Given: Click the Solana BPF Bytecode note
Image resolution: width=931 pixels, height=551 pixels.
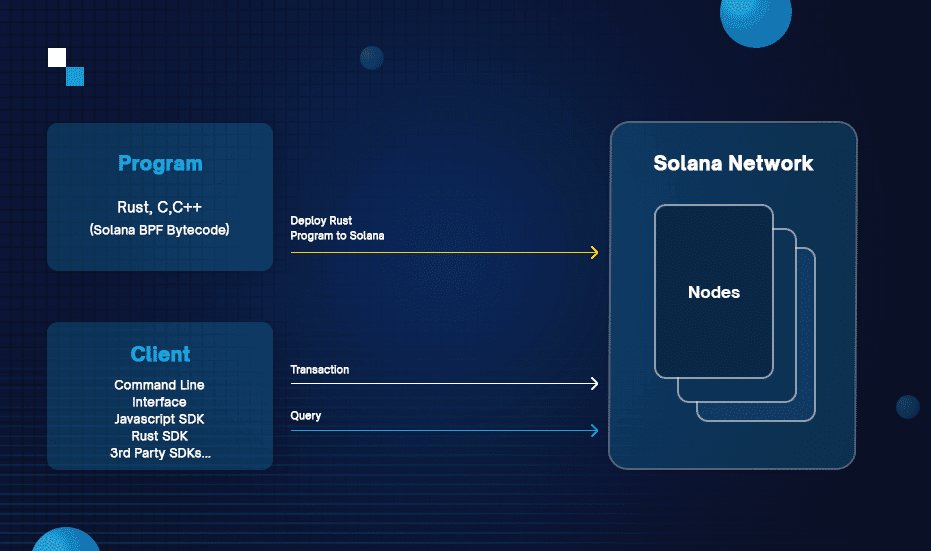Looking at the screenshot, I should 160,231.
